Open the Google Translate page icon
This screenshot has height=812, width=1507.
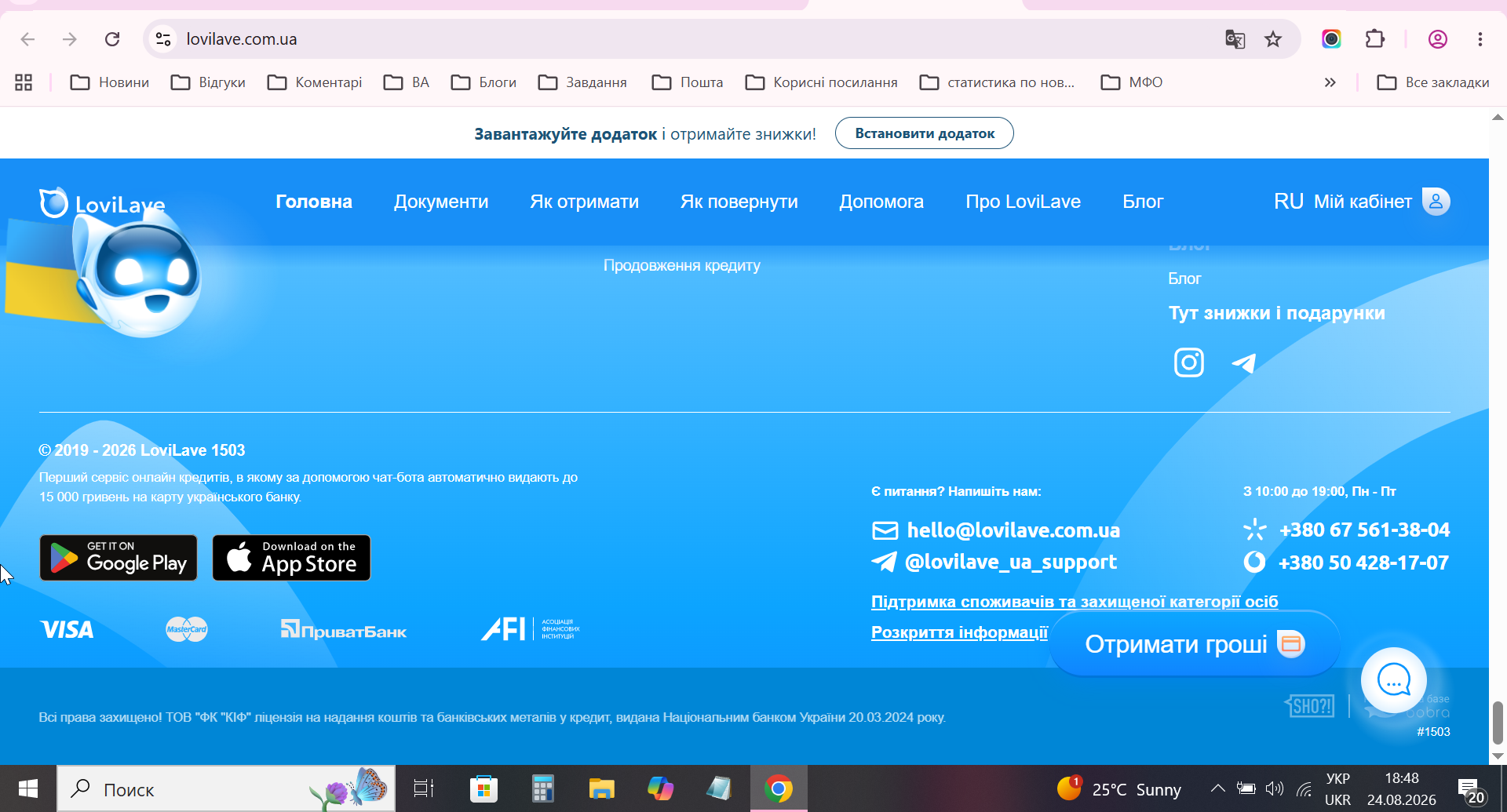(1235, 39)
